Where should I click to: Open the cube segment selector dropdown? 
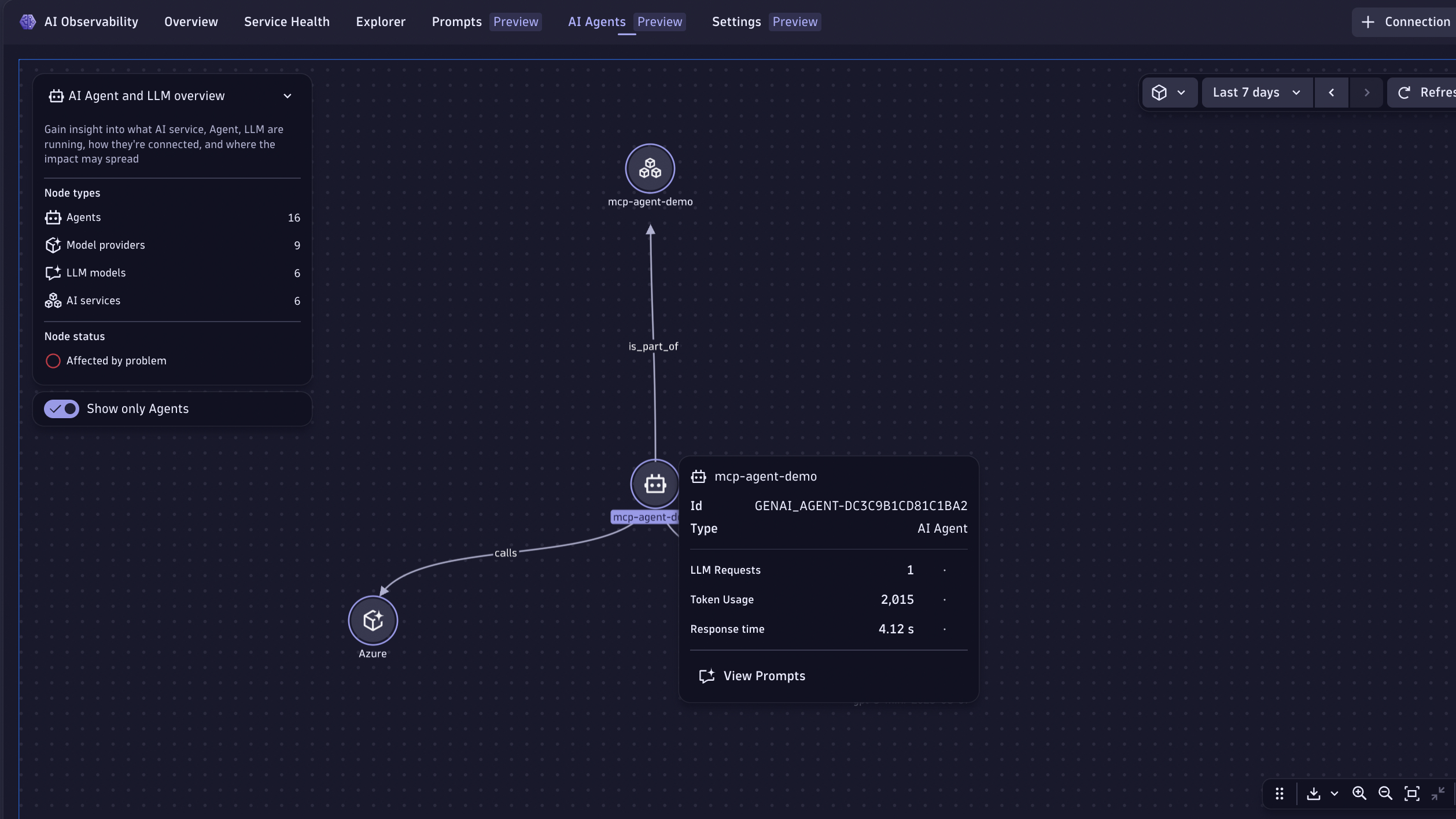[1170, 93]
